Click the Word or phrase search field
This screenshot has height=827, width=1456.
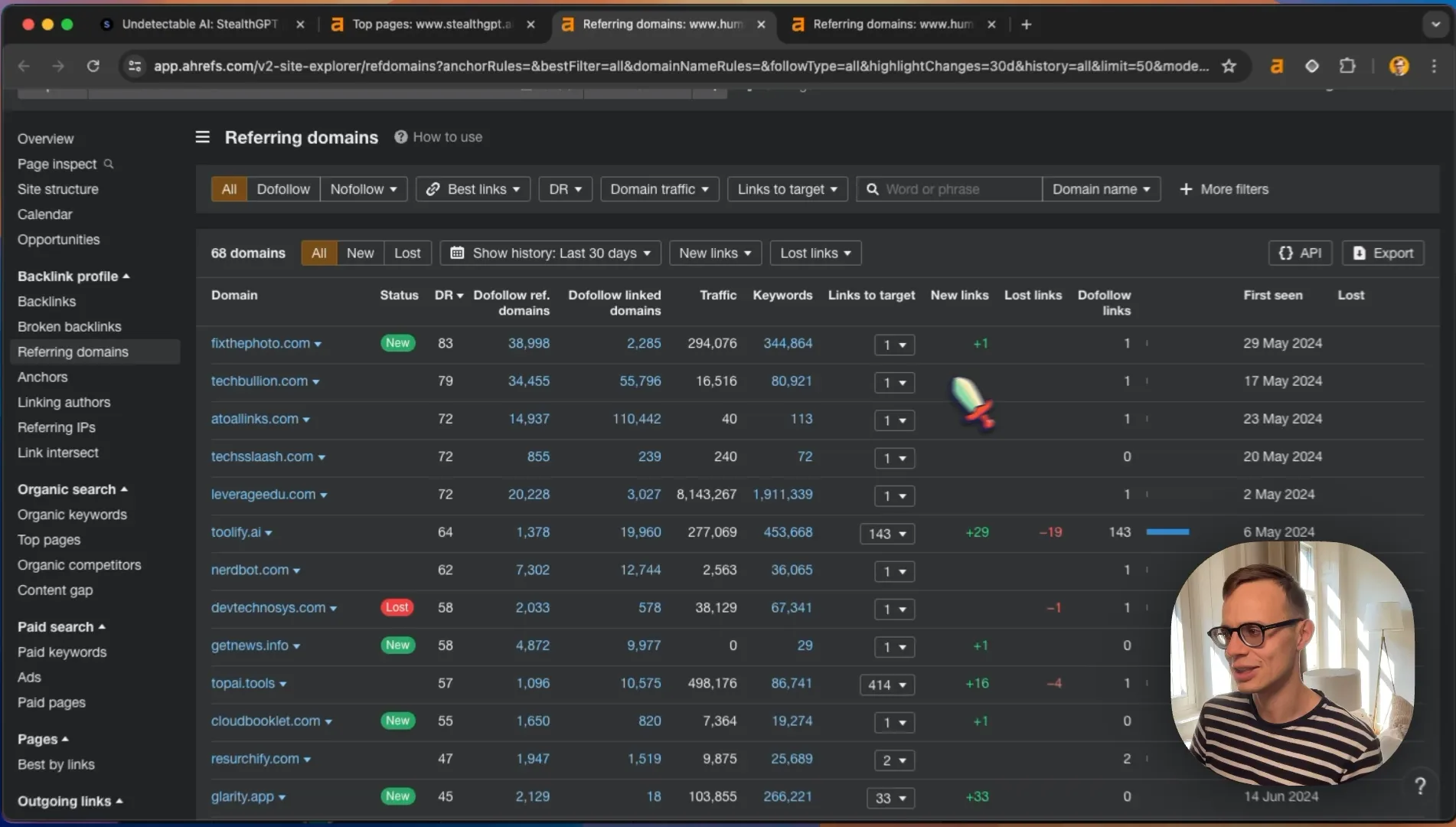tap(949, 189)
